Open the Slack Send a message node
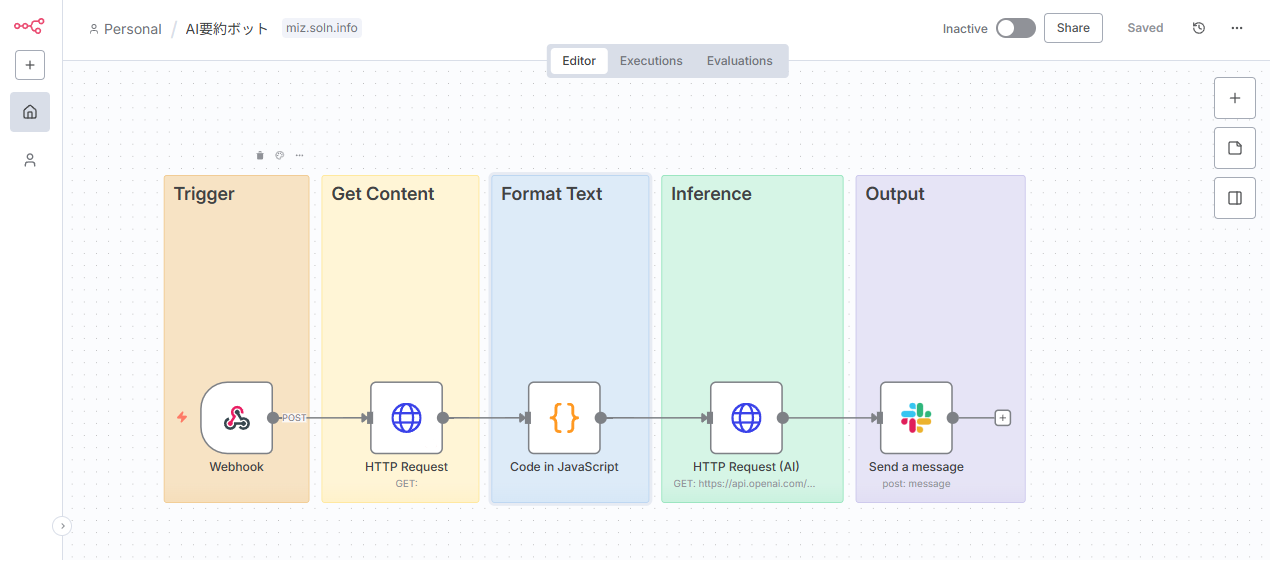The width and height of the screenshot is (1270, 561). point(916,418)
